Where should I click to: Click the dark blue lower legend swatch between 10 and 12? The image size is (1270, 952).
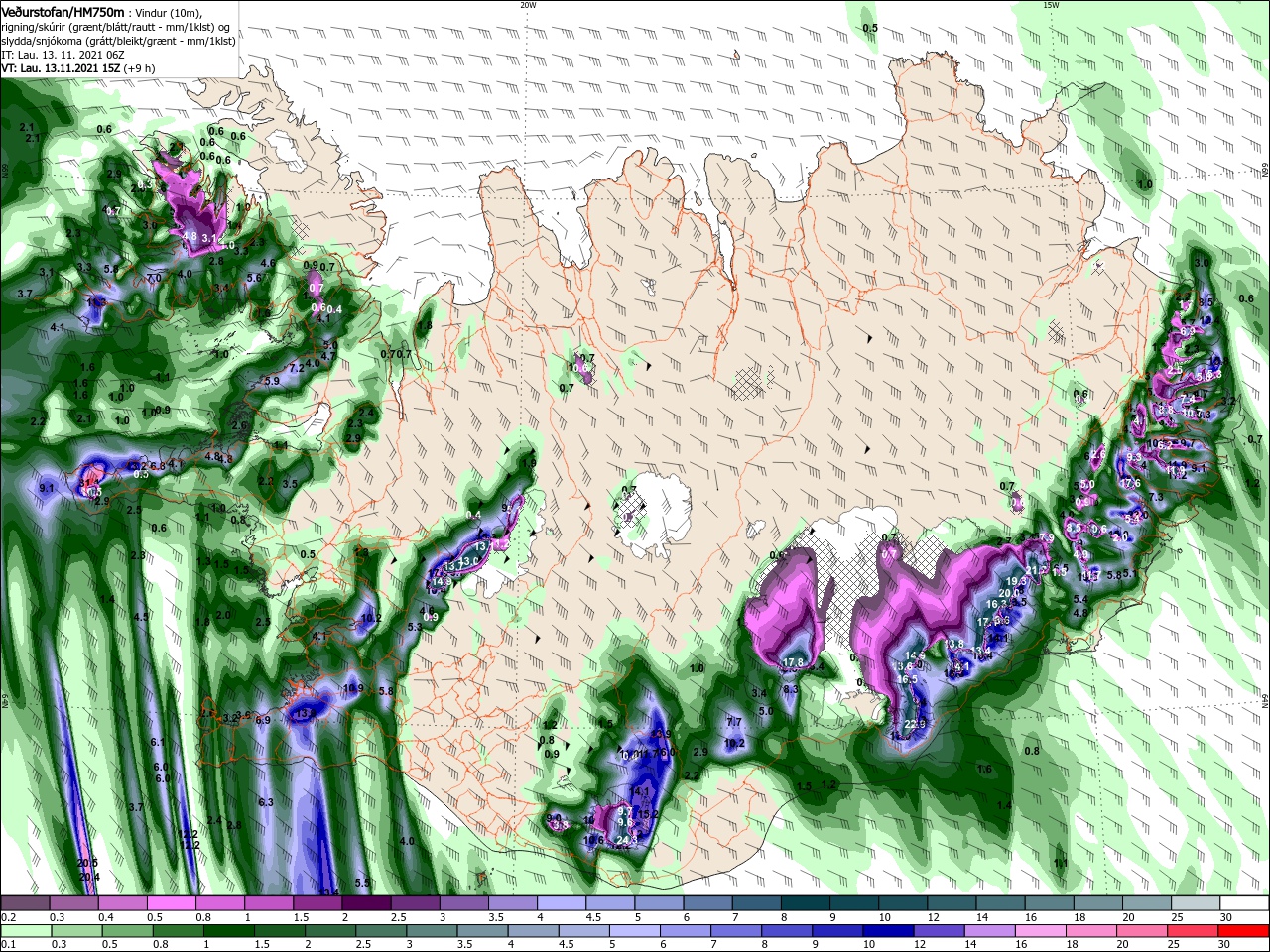click(x=887, y=931)
